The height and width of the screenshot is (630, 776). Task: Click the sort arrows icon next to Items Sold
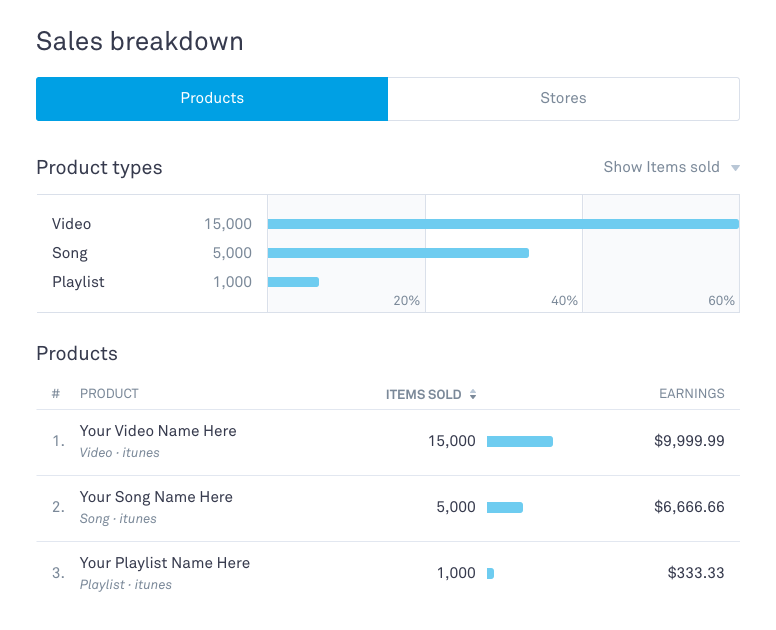[x=473, y=395]
